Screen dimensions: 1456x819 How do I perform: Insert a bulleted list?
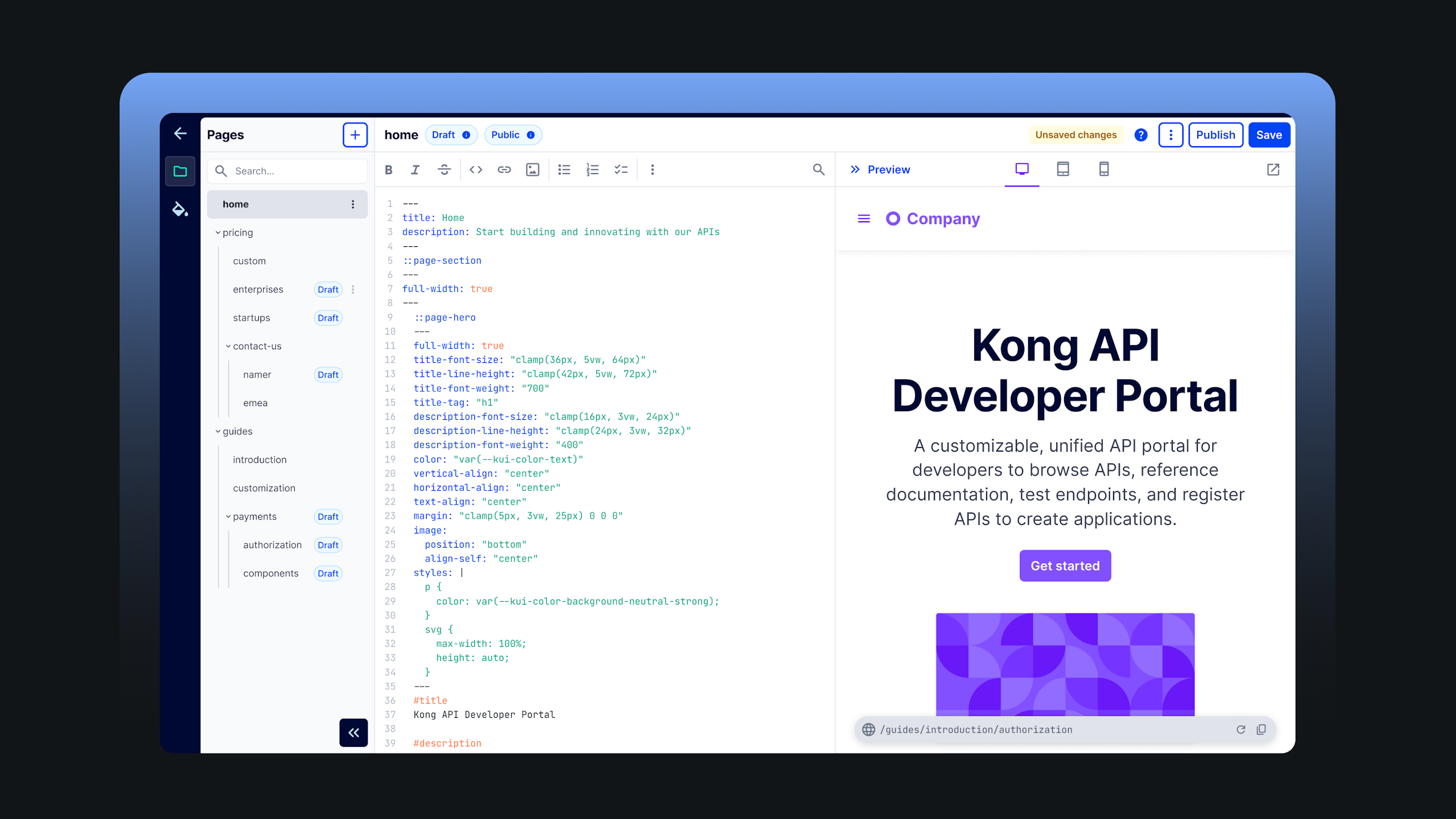pyautogui.click(x=564, y=169)
